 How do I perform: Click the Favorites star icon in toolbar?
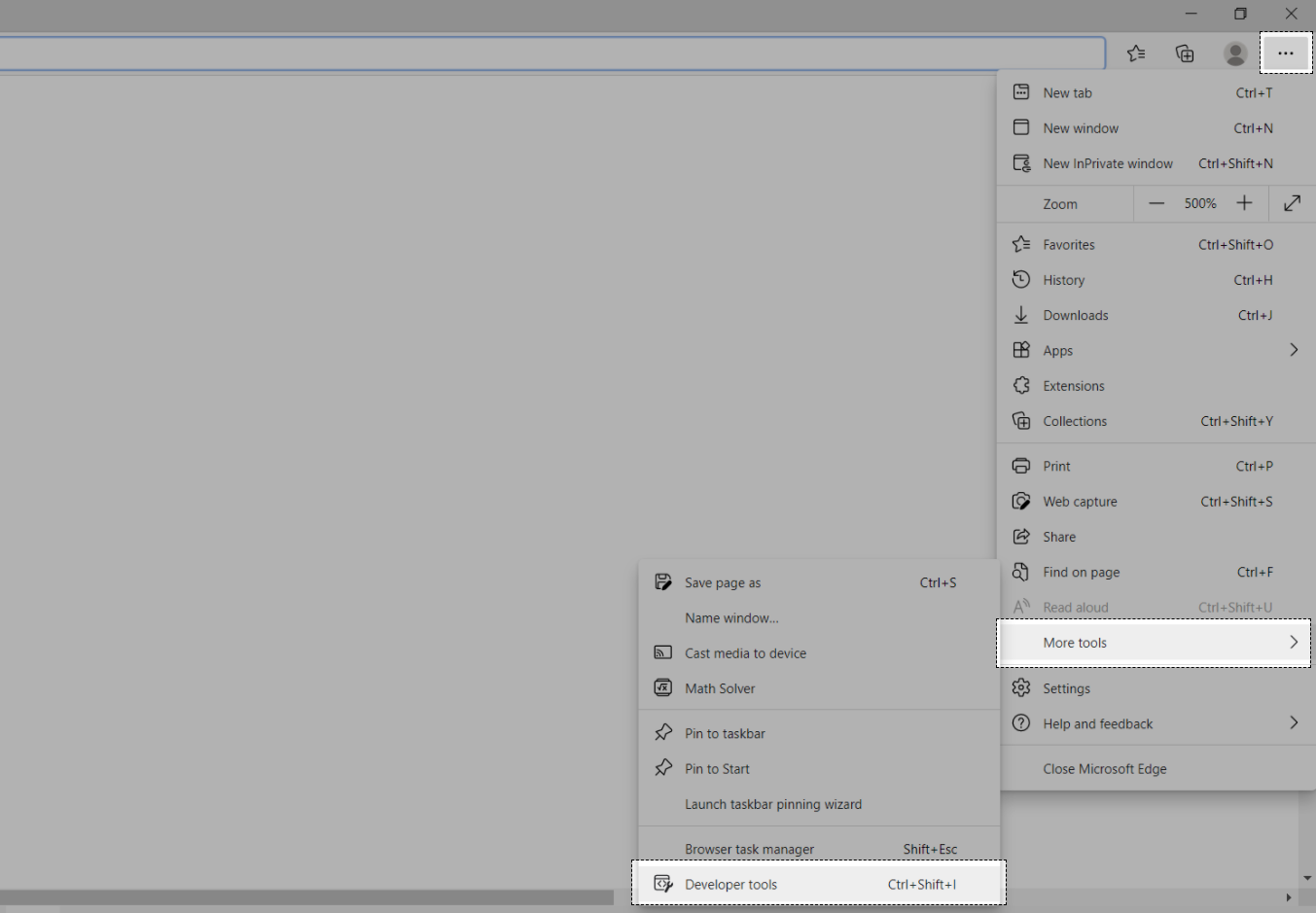[1136, 53]
